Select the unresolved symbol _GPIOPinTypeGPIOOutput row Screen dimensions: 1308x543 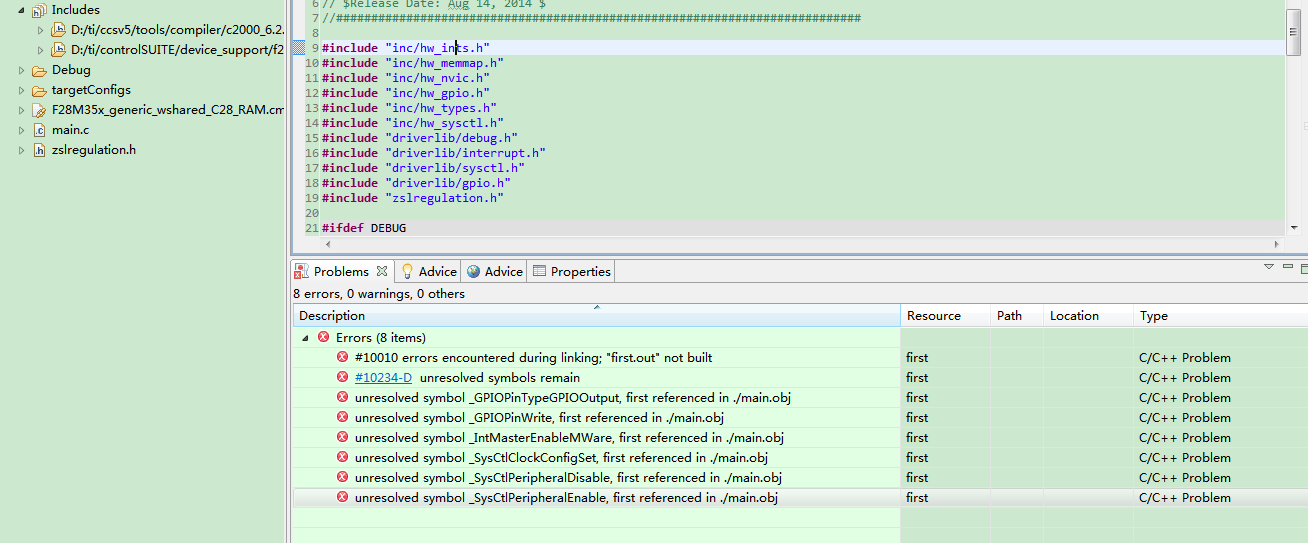click(x=800, y=398)
